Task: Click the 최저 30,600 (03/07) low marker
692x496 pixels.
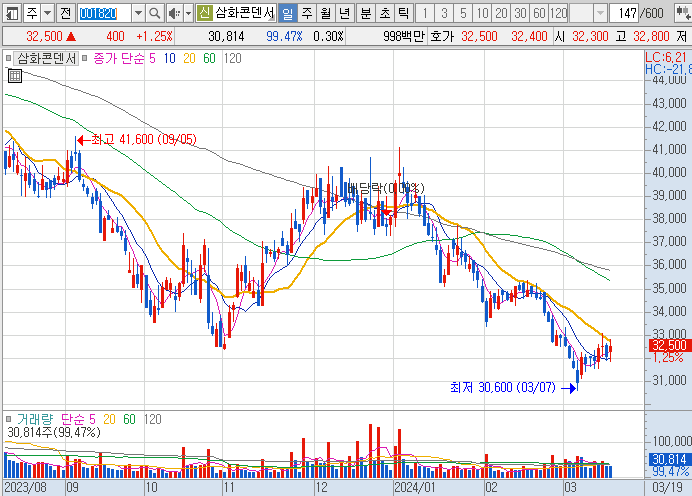Action: [513, 387]
